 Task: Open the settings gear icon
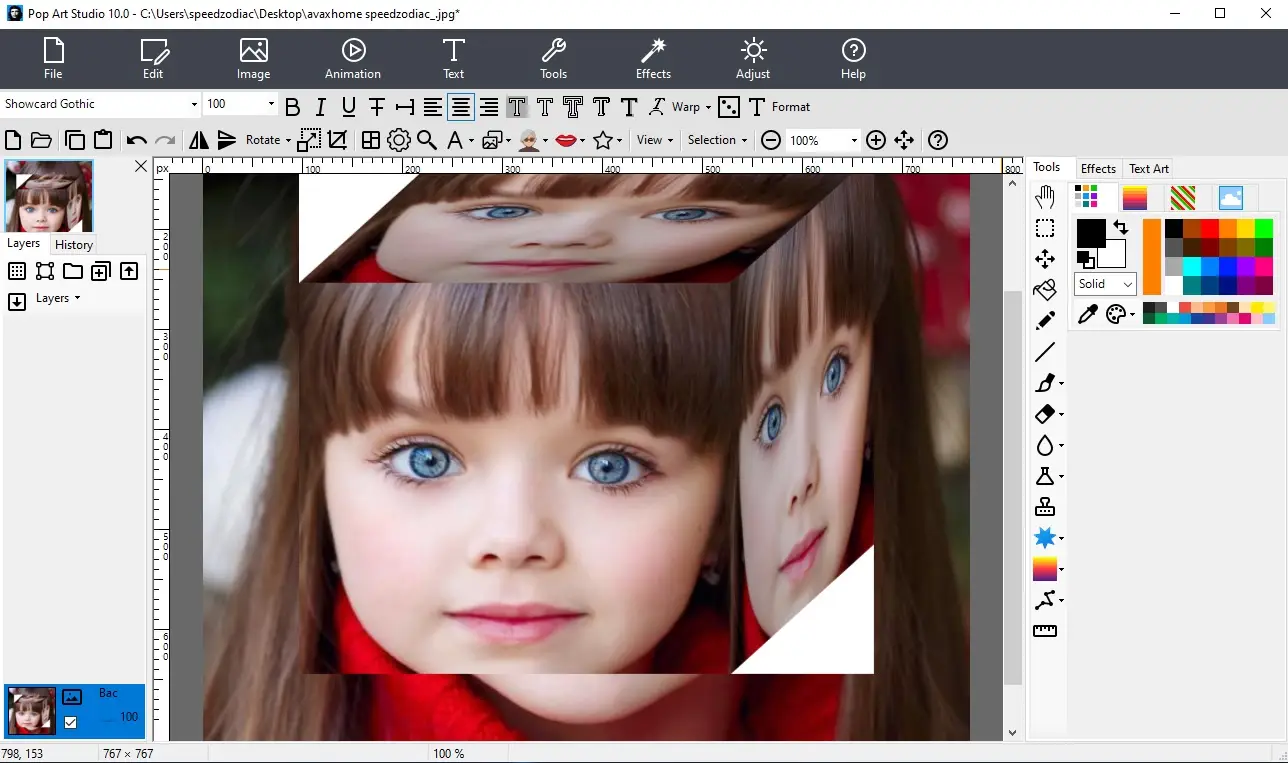(399, 140)
